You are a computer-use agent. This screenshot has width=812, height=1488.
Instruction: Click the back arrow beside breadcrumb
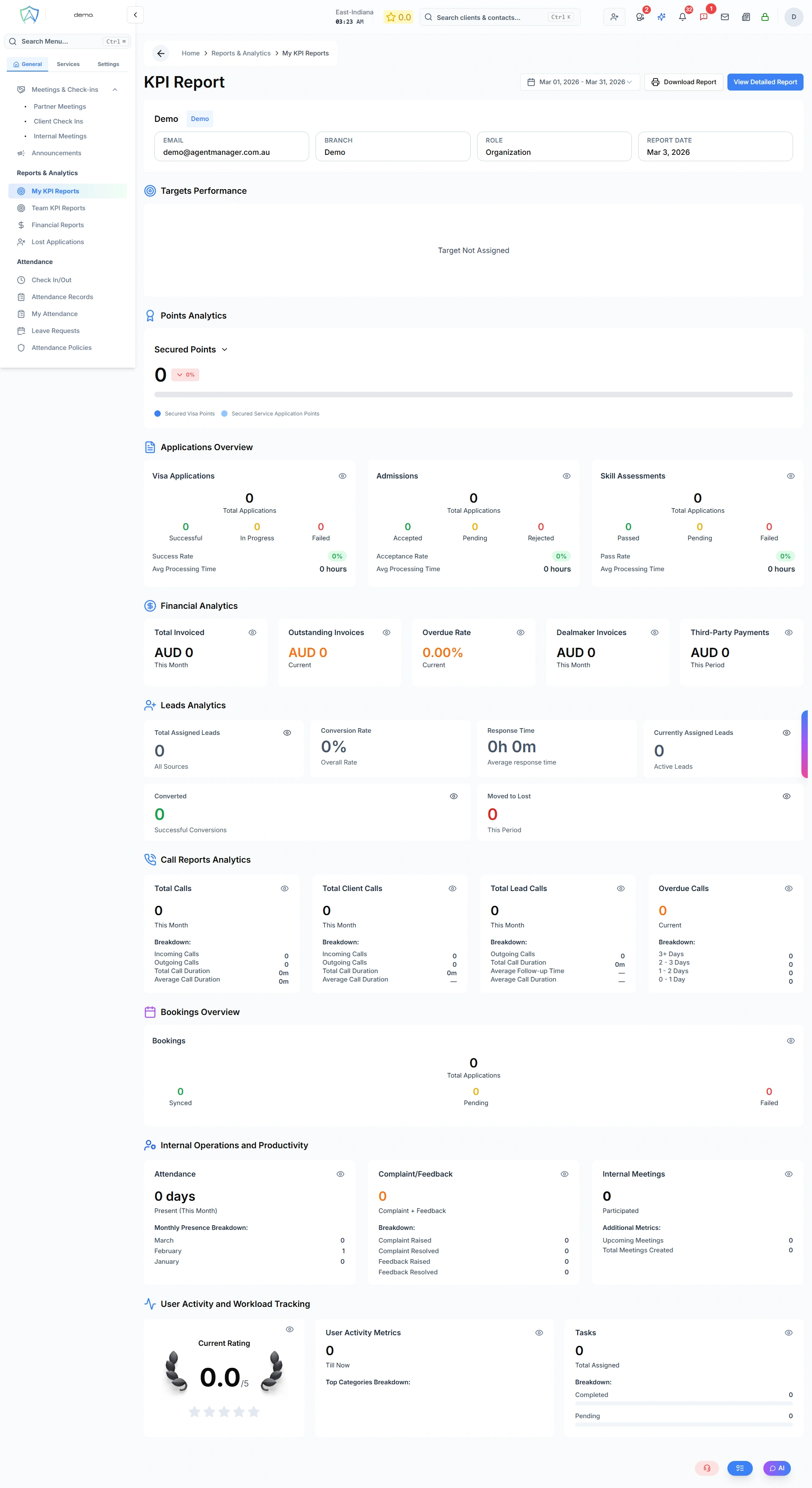(x=161, y=53)
